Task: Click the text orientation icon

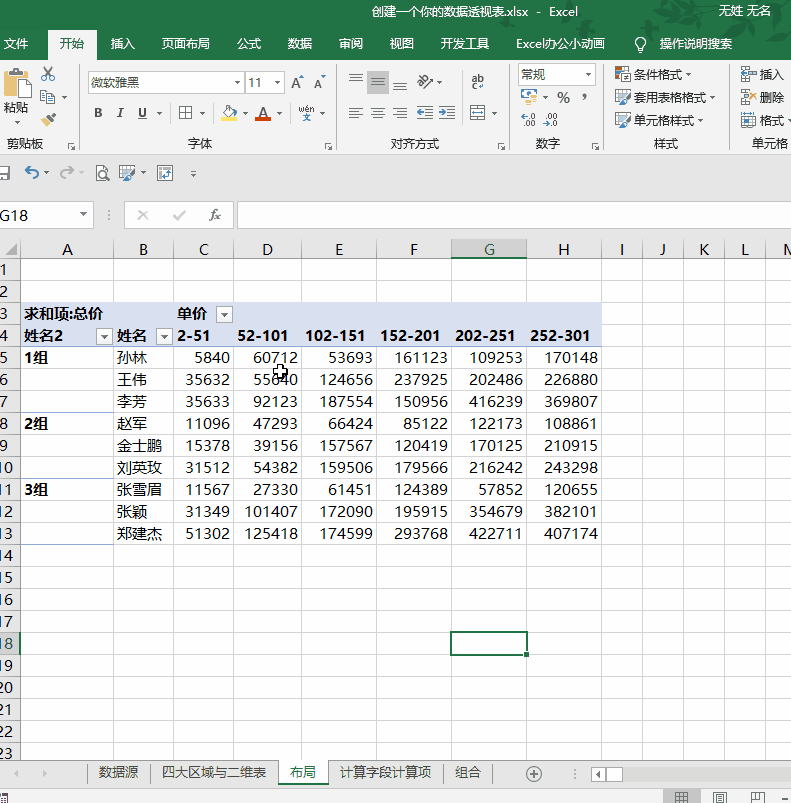Action: (x=425, y=82)
